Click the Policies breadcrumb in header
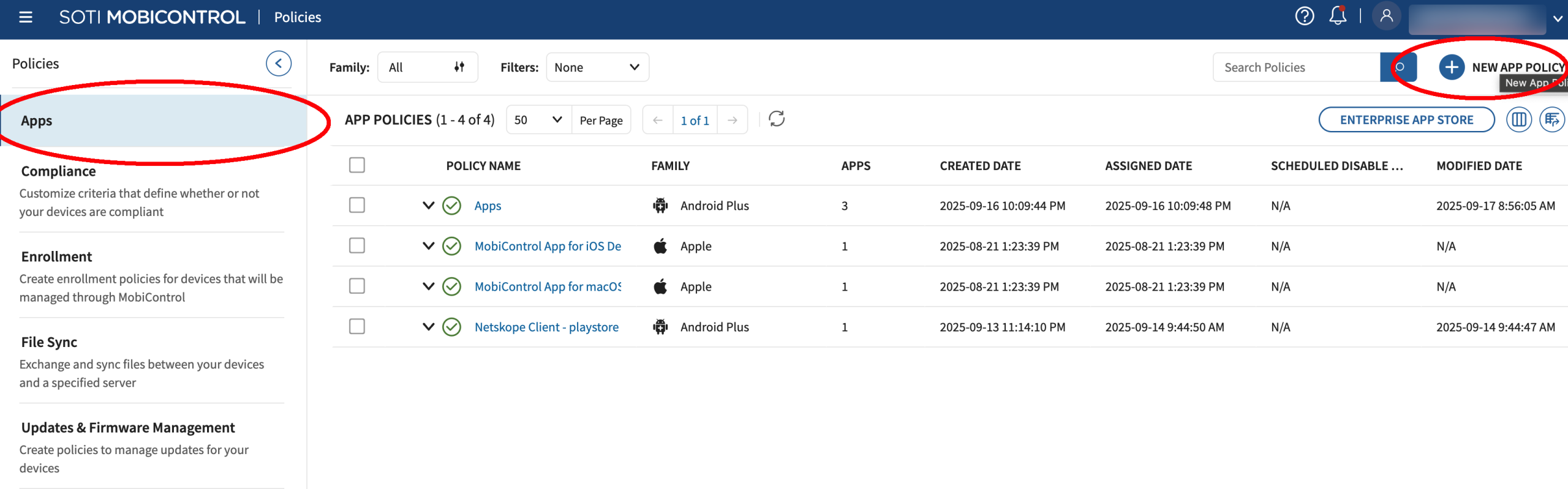The height and width of the screenshot is (489, 1568). (298, 17)
